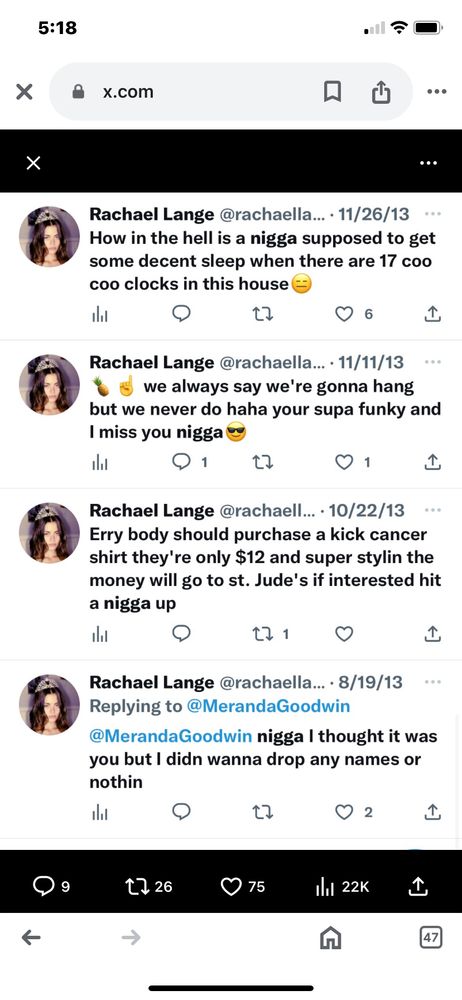
Task: Open browser three-dot menu beside address bar
Action: (437, 92)
